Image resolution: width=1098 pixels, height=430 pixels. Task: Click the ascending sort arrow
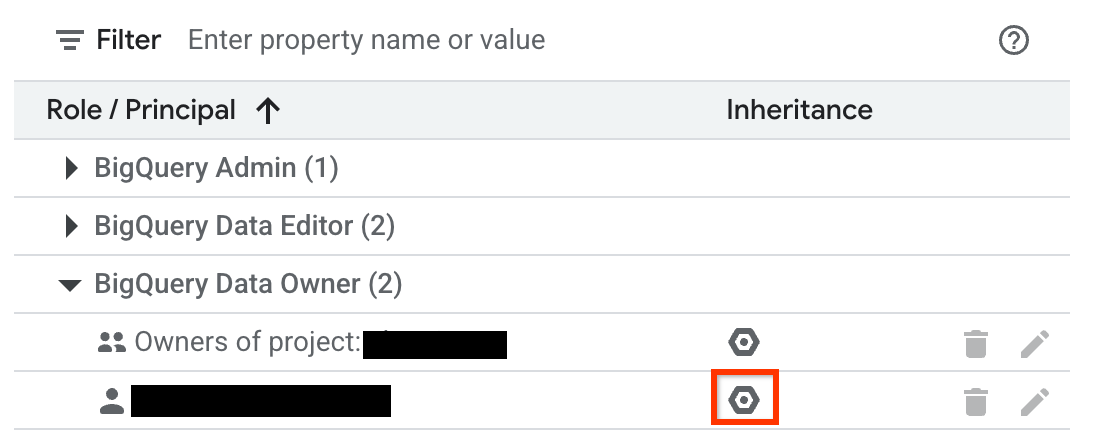point(267,110)
